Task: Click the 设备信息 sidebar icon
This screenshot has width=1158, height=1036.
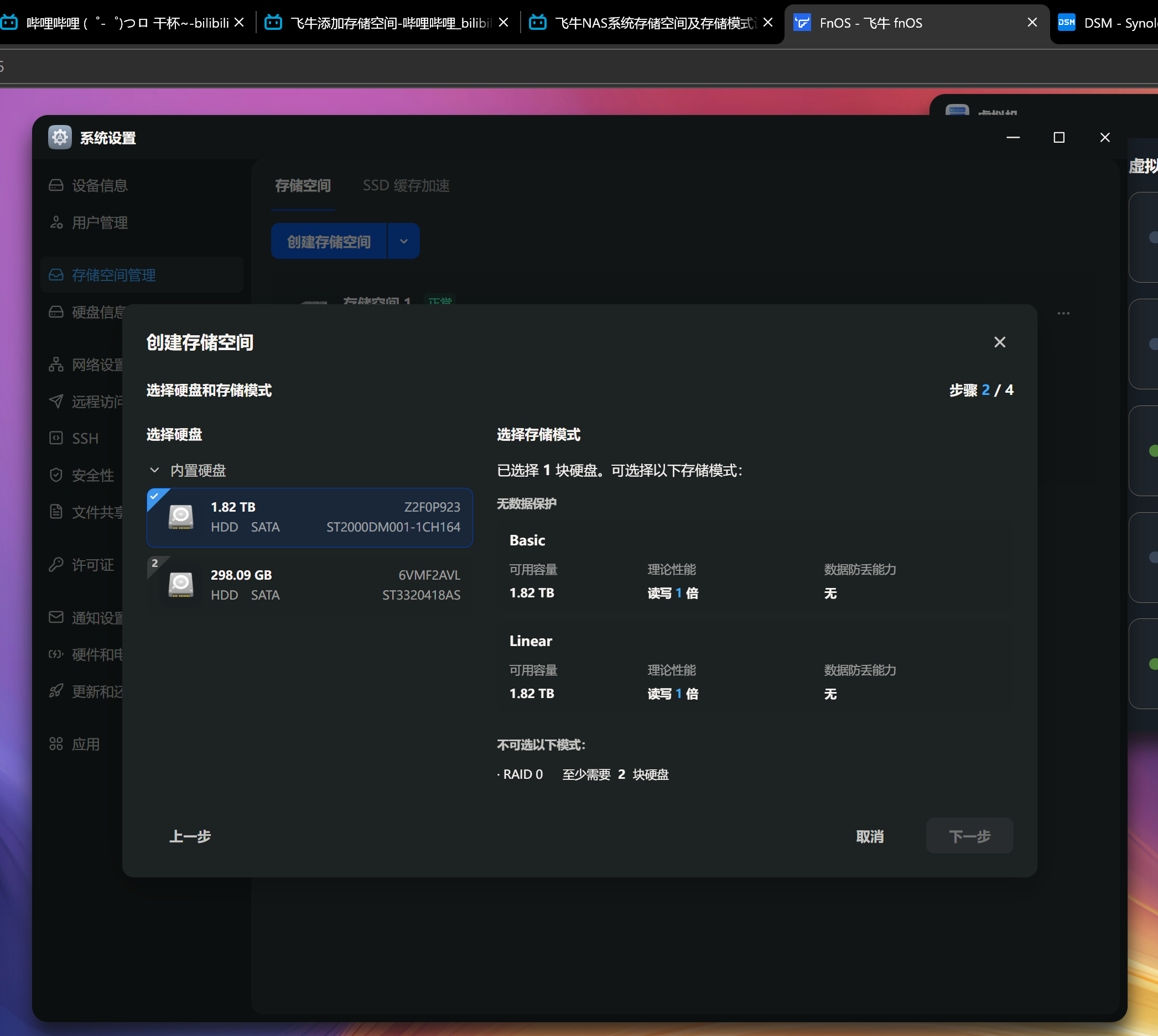Action: (x=56, y=185)
